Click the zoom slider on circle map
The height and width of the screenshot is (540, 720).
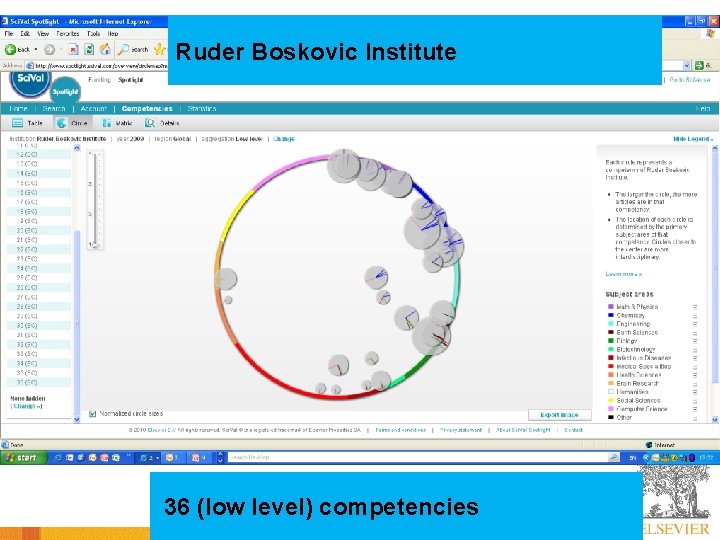click(96, 200)
